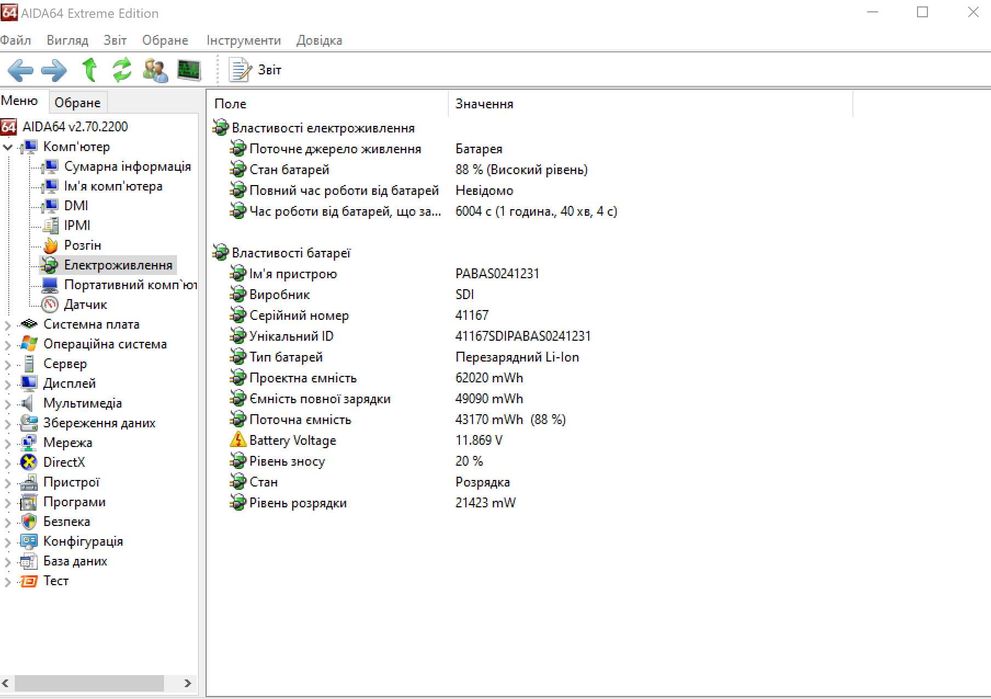Click the Мультимедіа speaker icon
The width and height of the screenshot is (991, 699).
(x=28, y=403)
